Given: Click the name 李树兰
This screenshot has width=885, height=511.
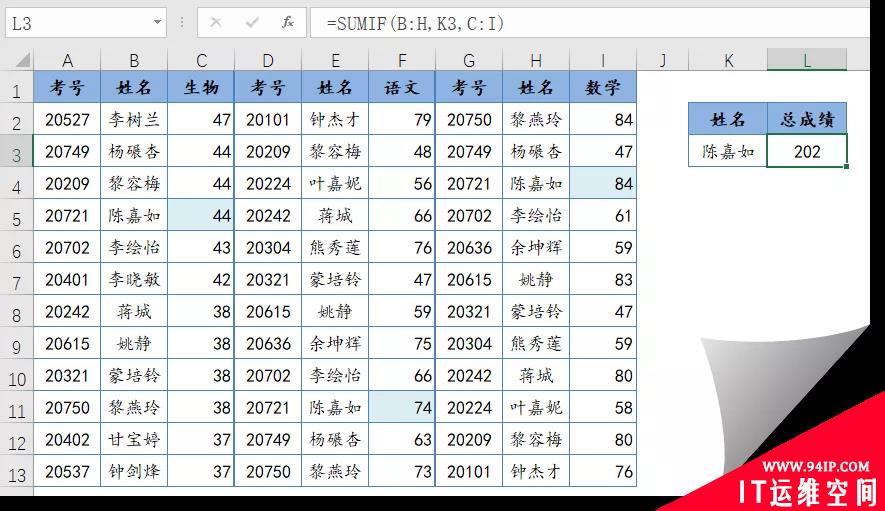Looking at the screenshot, I should pos(134,119).
